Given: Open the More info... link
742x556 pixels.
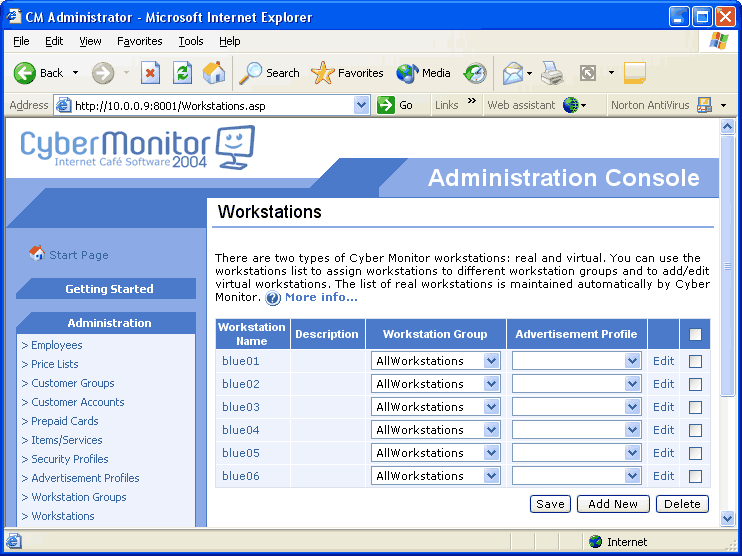Looking at the screenshot, I should 321,297.
